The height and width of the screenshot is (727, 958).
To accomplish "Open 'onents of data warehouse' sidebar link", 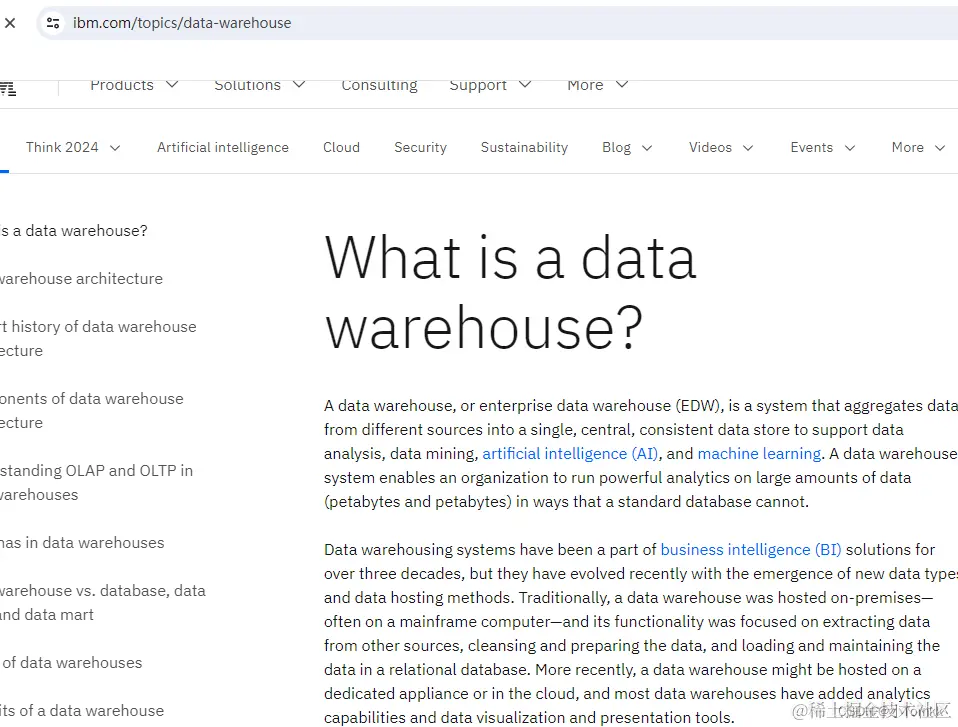I will [92, 411].
